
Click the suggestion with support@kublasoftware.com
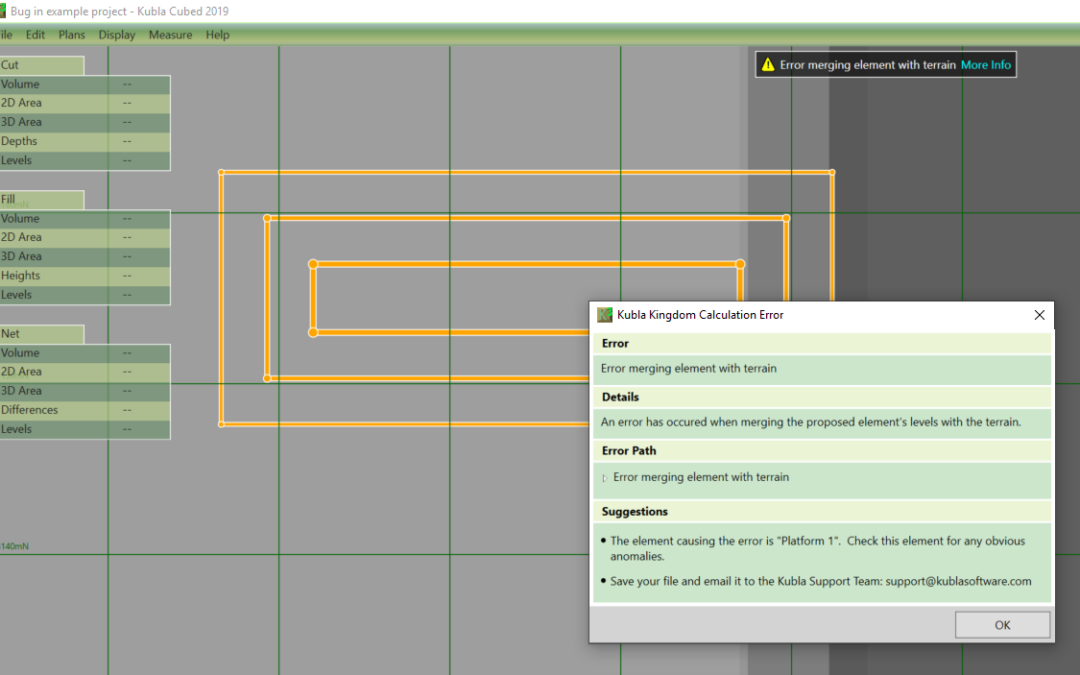tap(821, 581)
